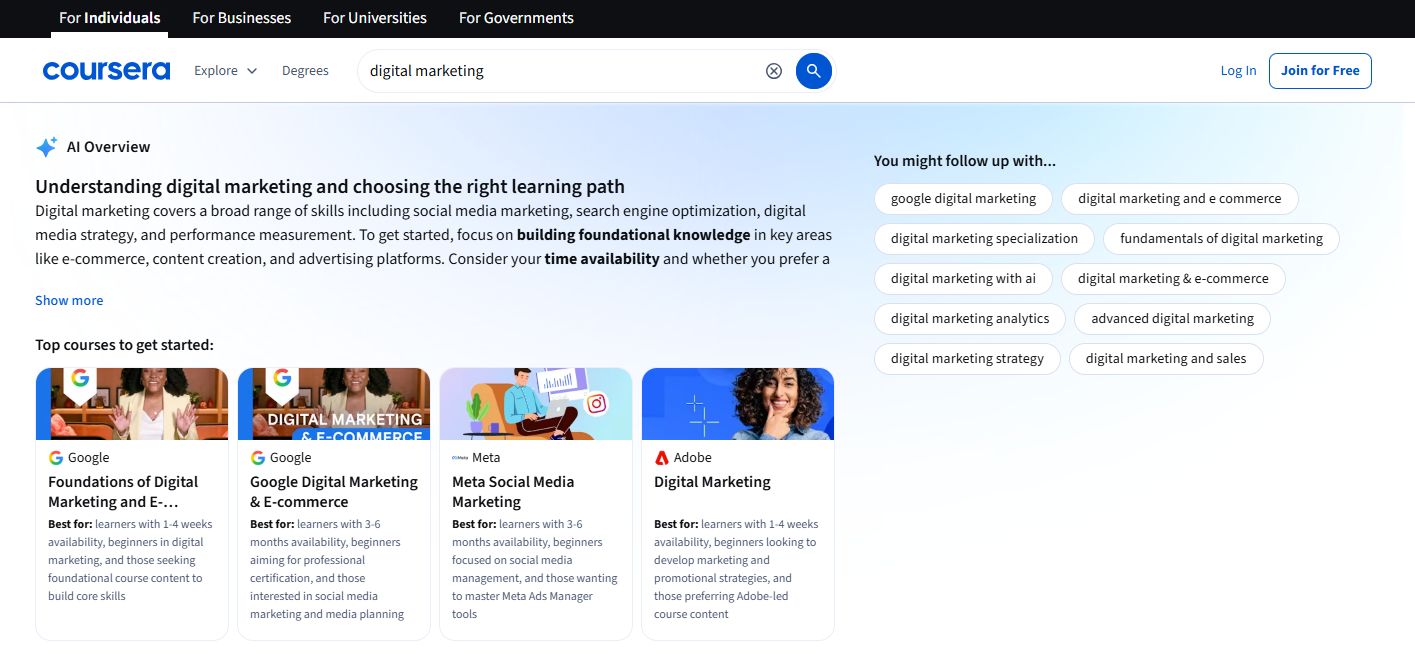Switch to the For Individuals tab
This screenshot has width=1415, height=654.
tap(110, 18)
